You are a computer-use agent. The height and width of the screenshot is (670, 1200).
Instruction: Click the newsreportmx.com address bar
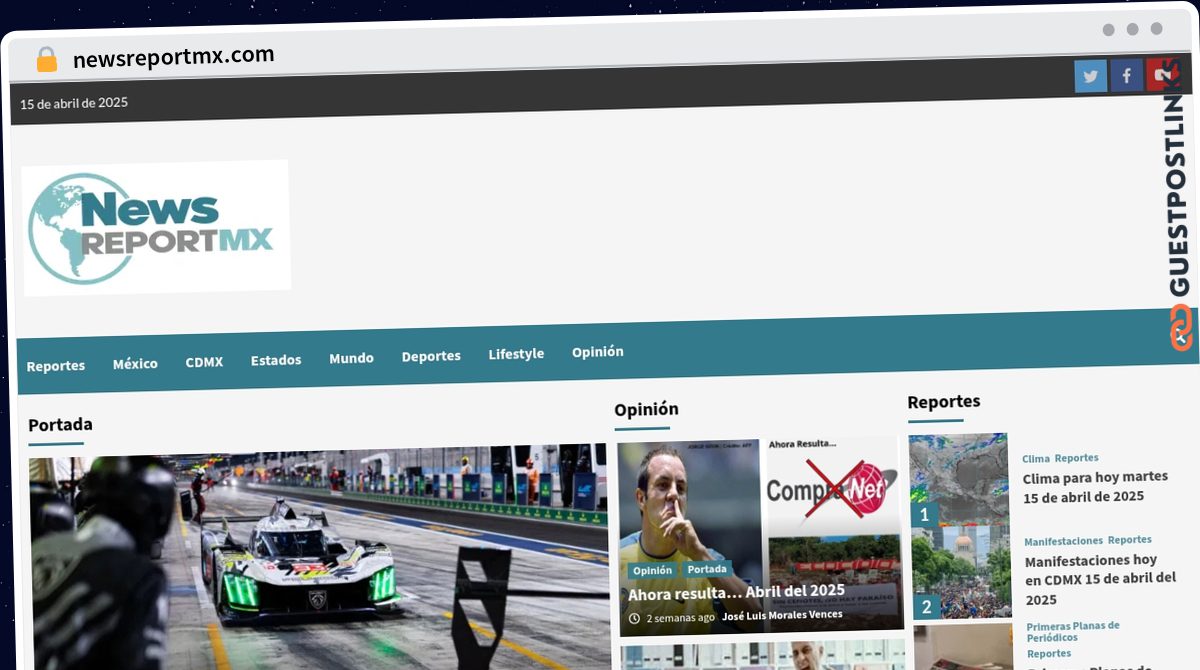click(174, 57)
